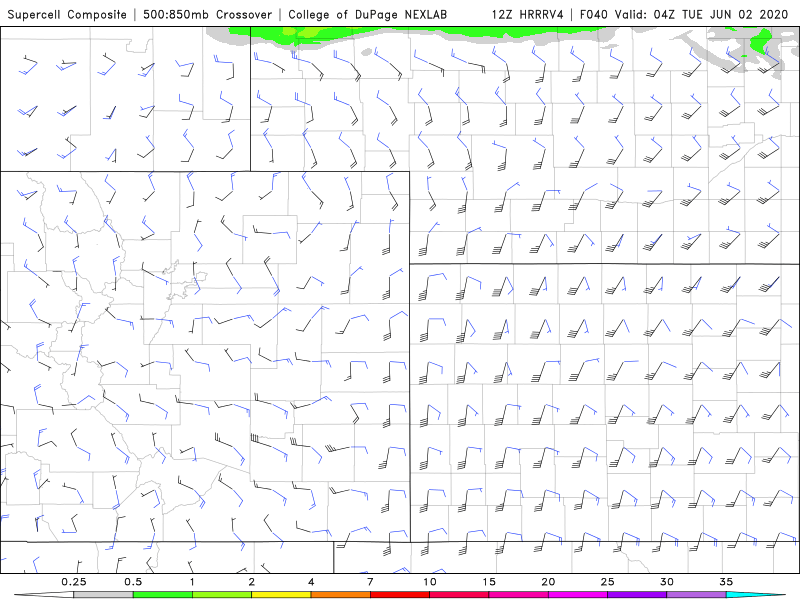Click the legend value 1
The image size is (800, 600).
click(192, 582)
